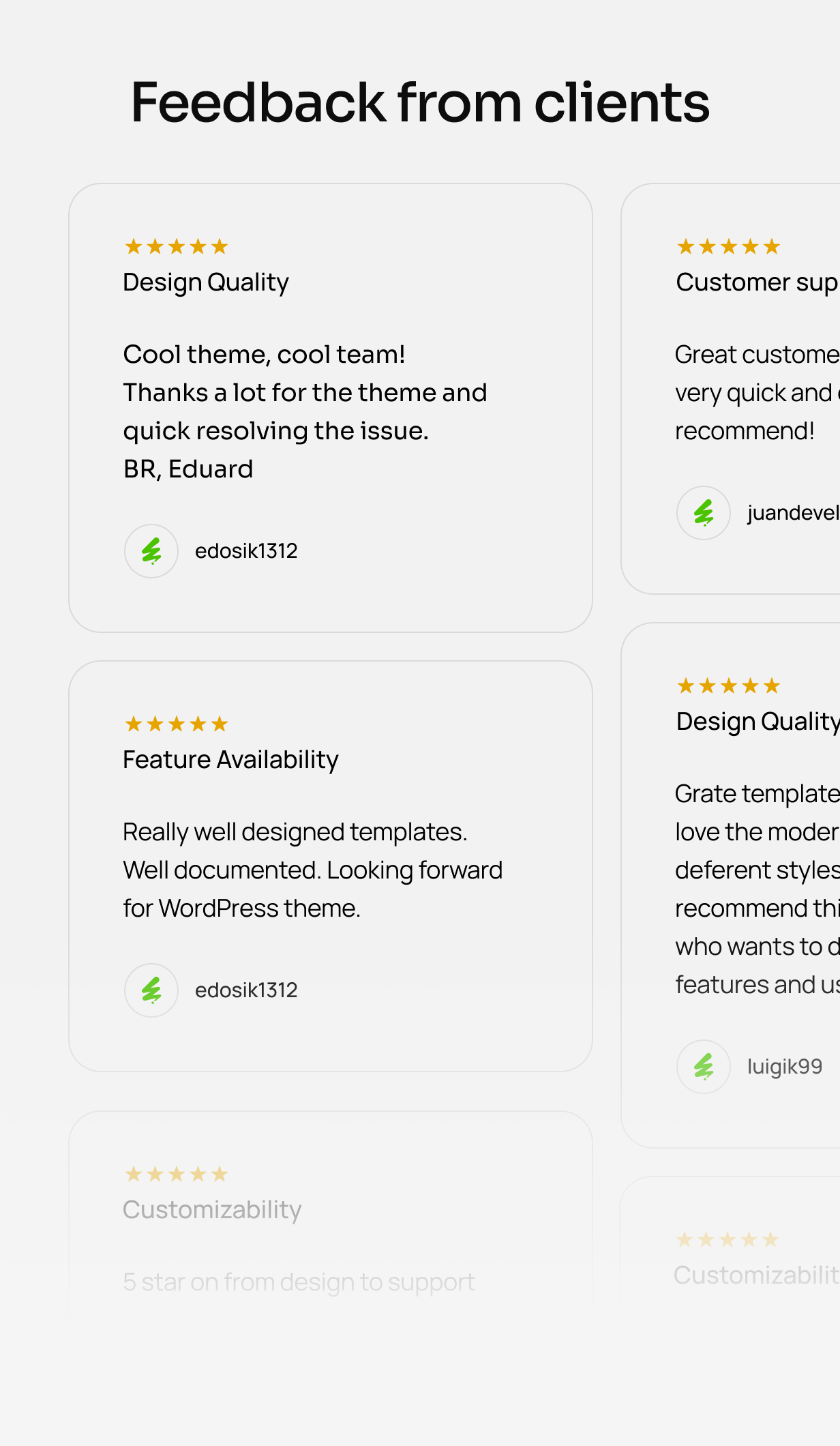Open the edosik1312 profile under Eduard's review
The height and width of the screenshot is (1446, 840).
pos(246,551)
